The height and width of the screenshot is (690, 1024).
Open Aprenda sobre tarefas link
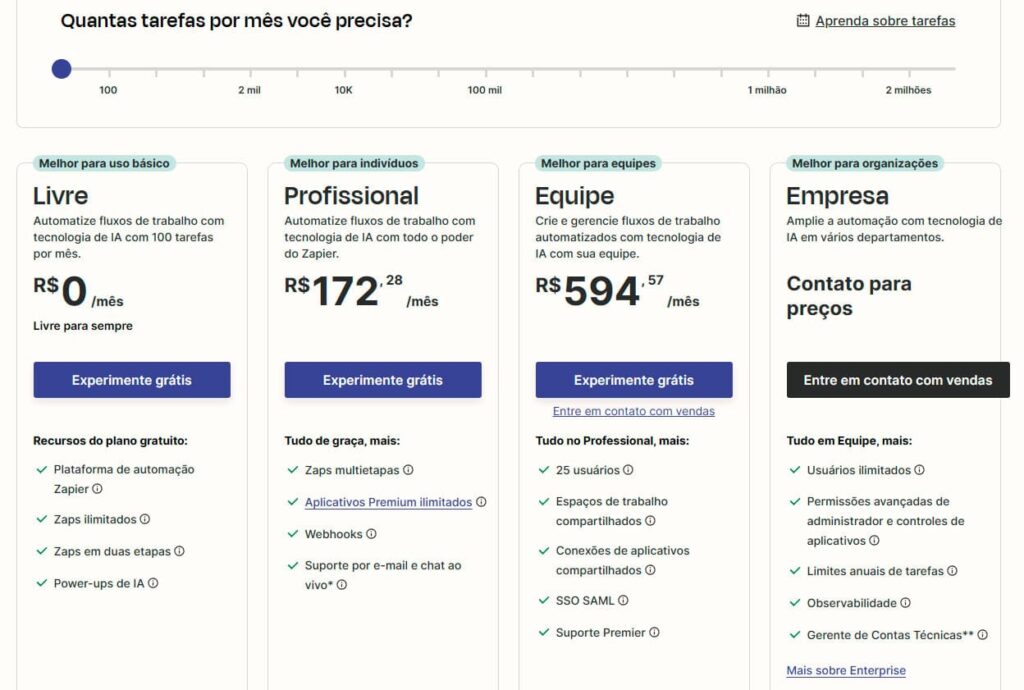[885, 21]
